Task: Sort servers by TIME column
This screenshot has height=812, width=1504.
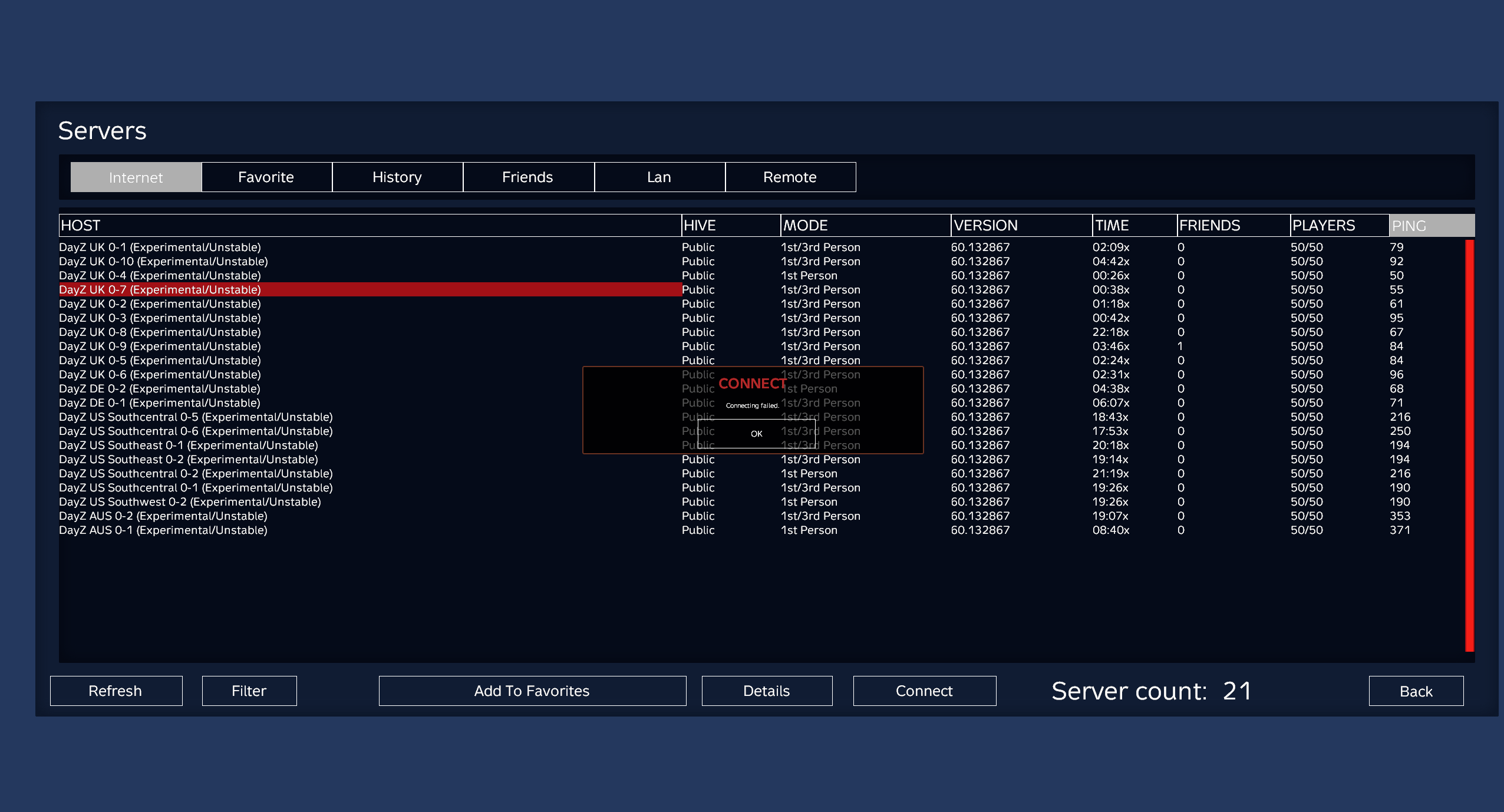Action: 1135,226
